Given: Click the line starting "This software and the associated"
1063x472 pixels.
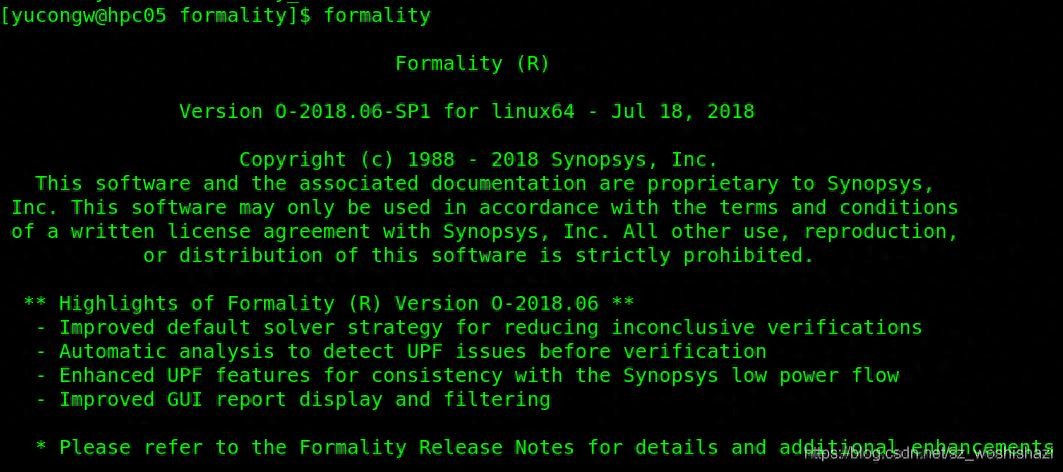Looking at the screenshot, I should coord(485,184).
